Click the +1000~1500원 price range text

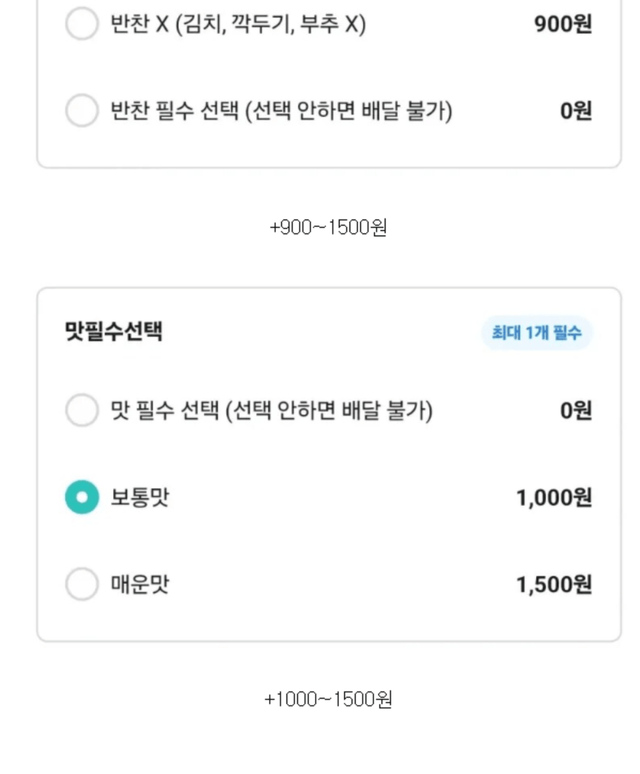(x=328, y=699)
